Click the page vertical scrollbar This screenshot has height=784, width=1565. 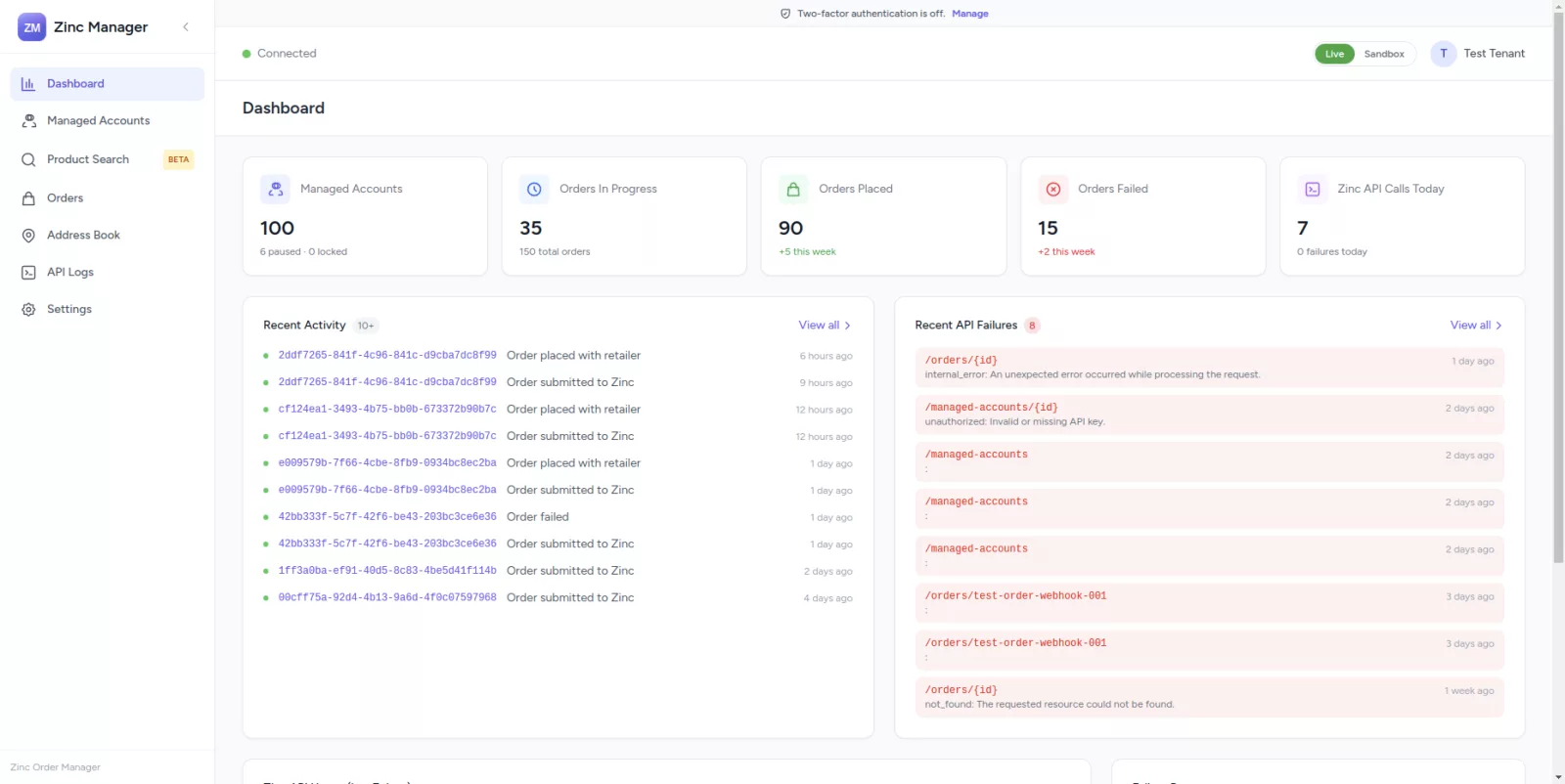point(1558,288)
